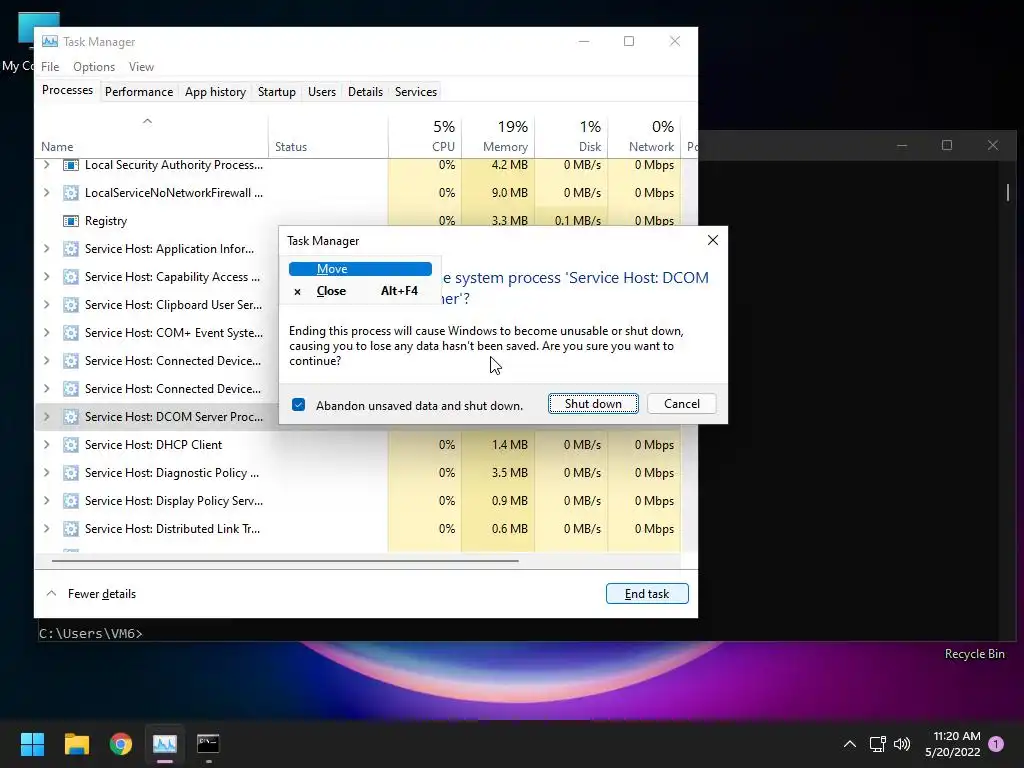
Task: Launch Google Chrome from the taskbar
Action: click(x=121, y=744)
